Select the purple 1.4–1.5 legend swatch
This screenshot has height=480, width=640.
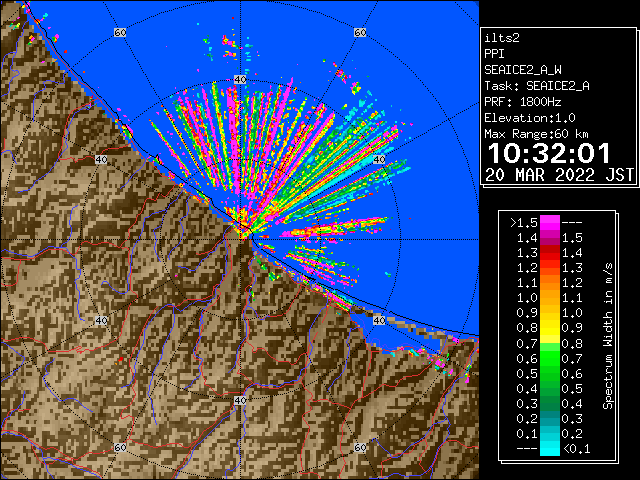pyautogui.click(x=550, y=238)
